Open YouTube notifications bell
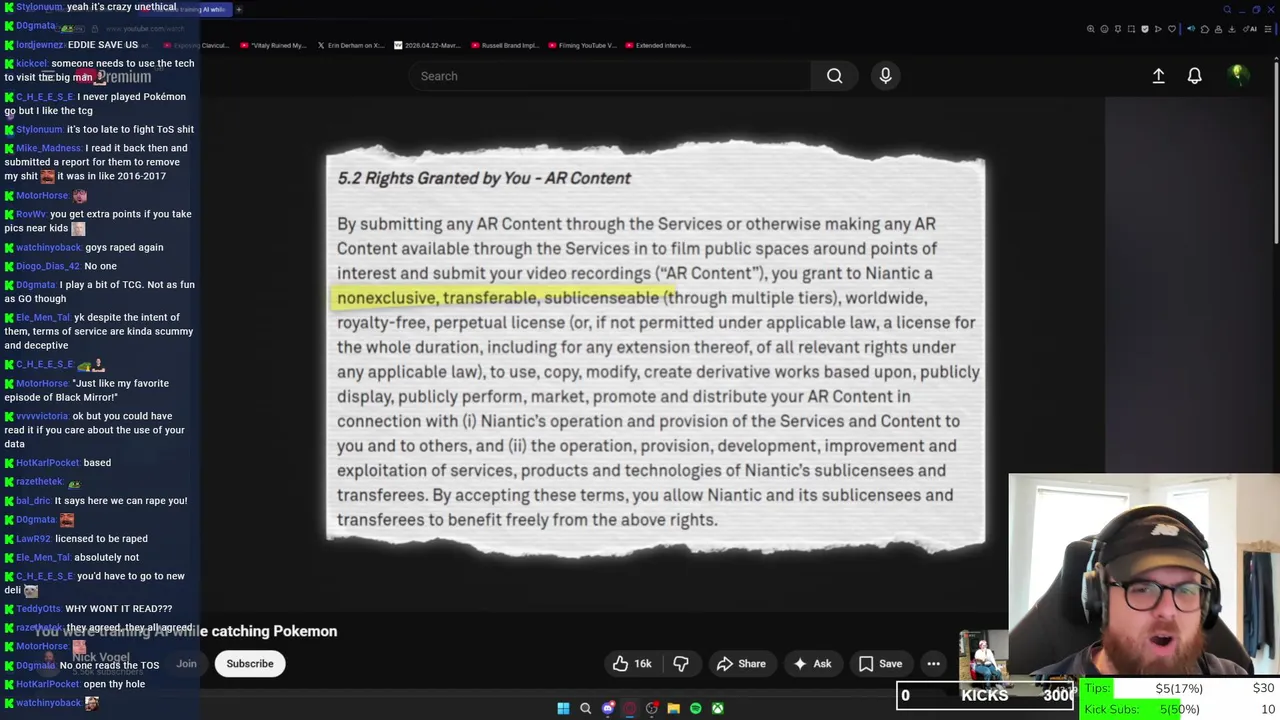 pos(1194,76)
